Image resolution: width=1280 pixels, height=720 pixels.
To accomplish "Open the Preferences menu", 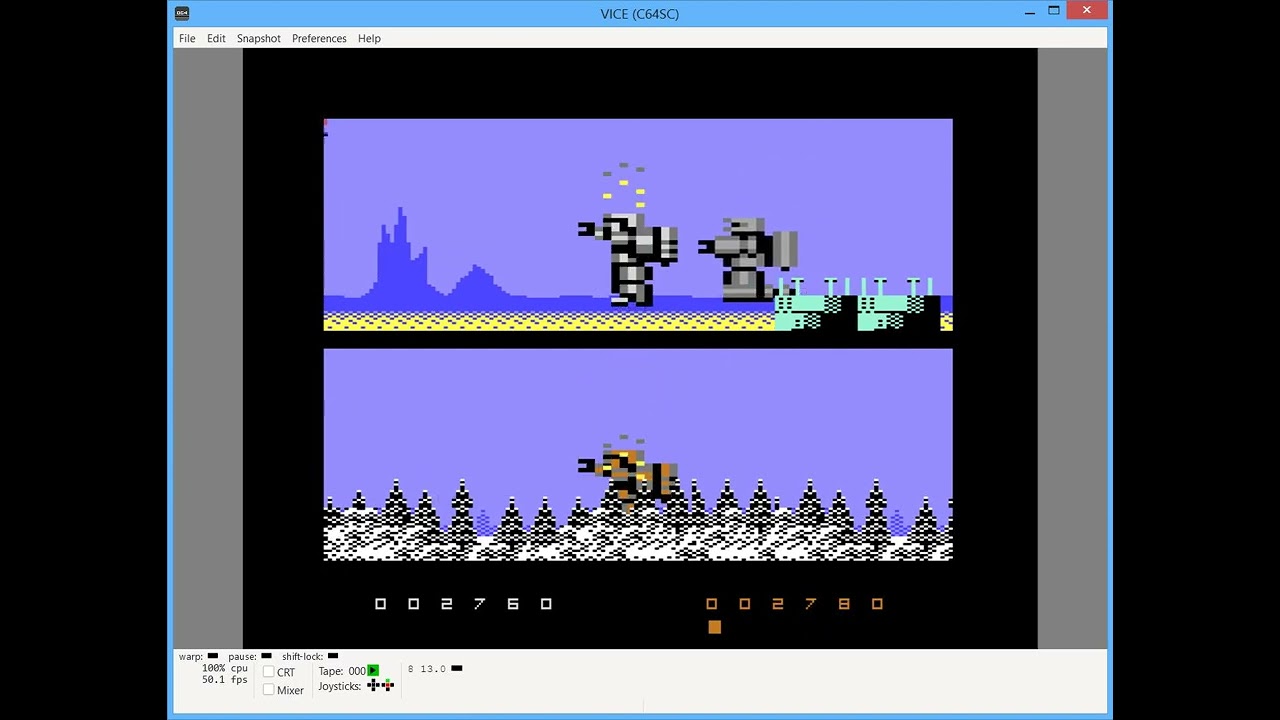I will click(319, 38).
